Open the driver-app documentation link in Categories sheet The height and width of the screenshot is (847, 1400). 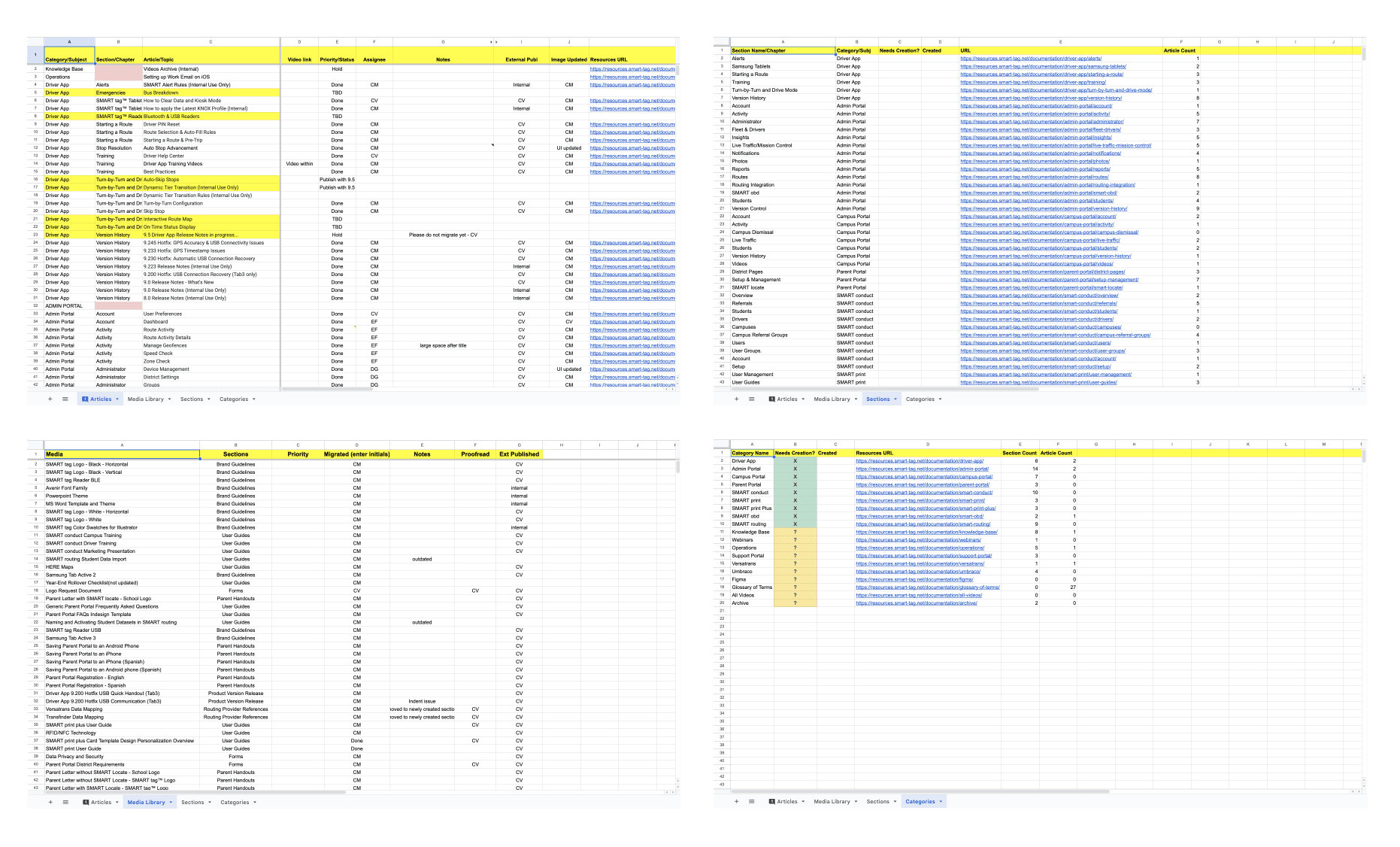tap(919, 461)
